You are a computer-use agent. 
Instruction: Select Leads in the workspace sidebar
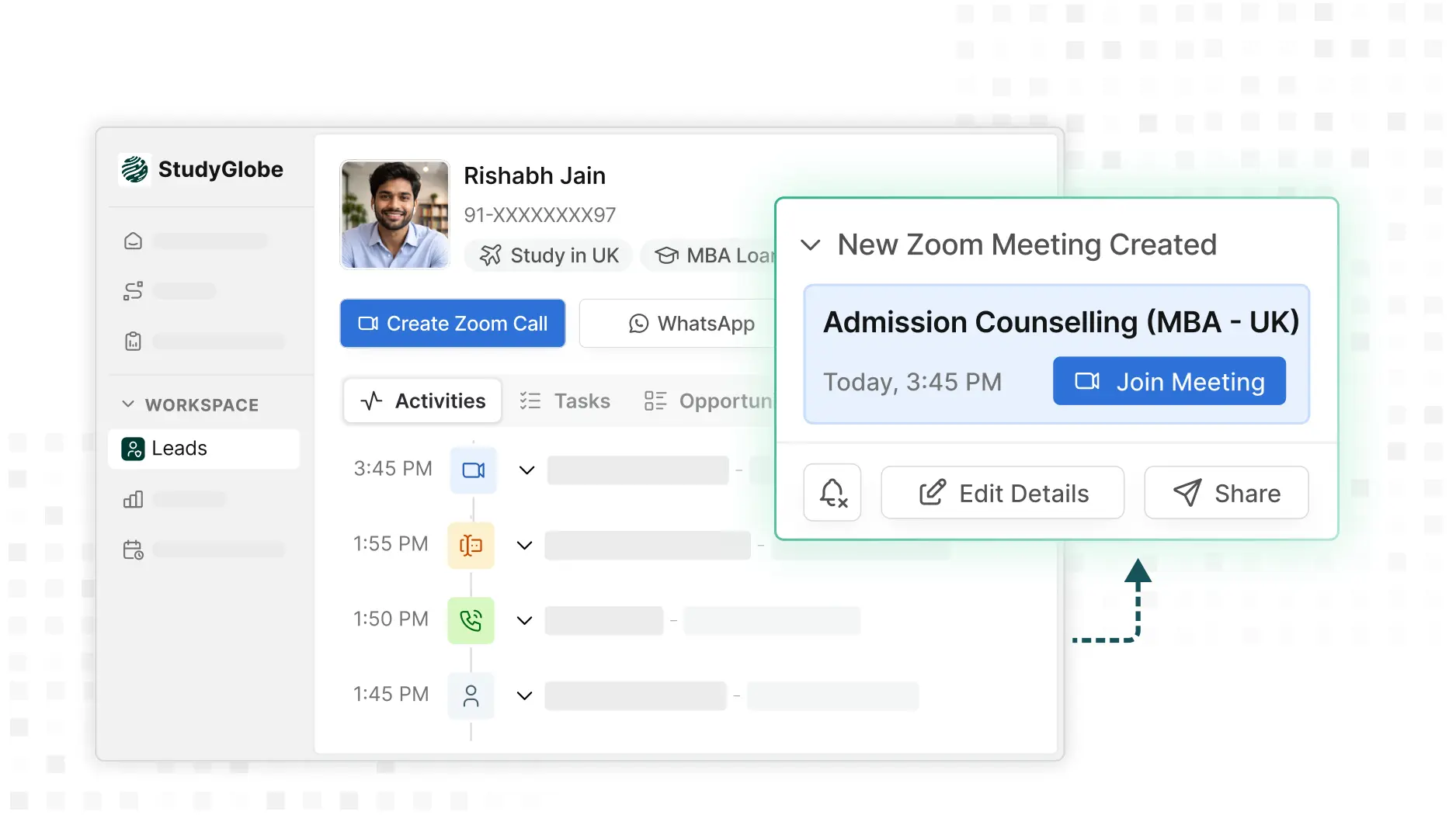tap(204, 449)
